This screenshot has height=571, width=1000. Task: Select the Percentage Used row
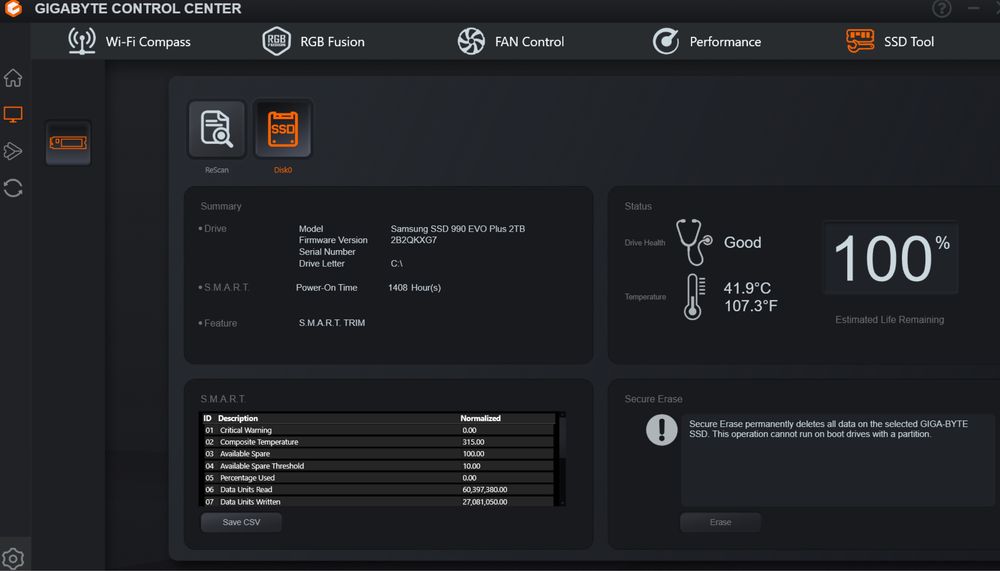tap(379, 477)
